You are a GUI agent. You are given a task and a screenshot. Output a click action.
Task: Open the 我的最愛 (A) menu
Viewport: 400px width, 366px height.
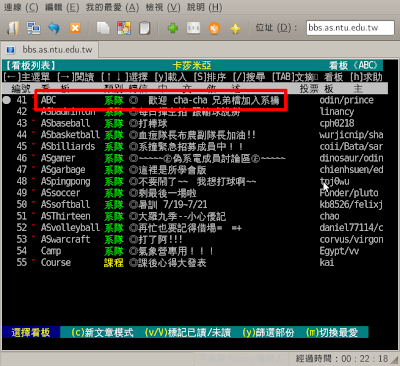tap(112, 7)
